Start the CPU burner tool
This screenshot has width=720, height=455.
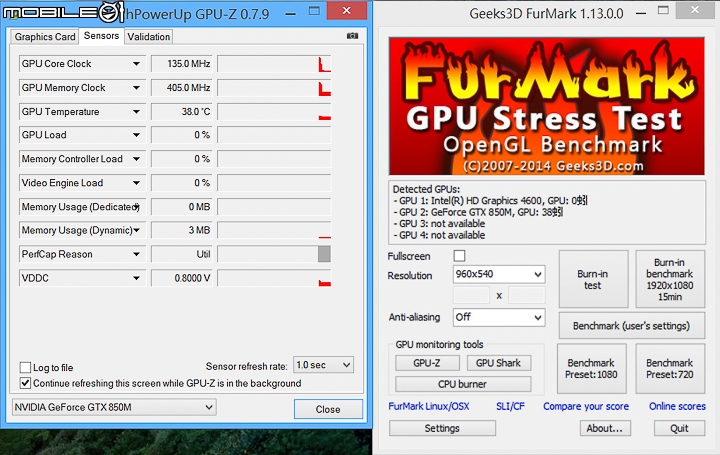pos(463,384)
